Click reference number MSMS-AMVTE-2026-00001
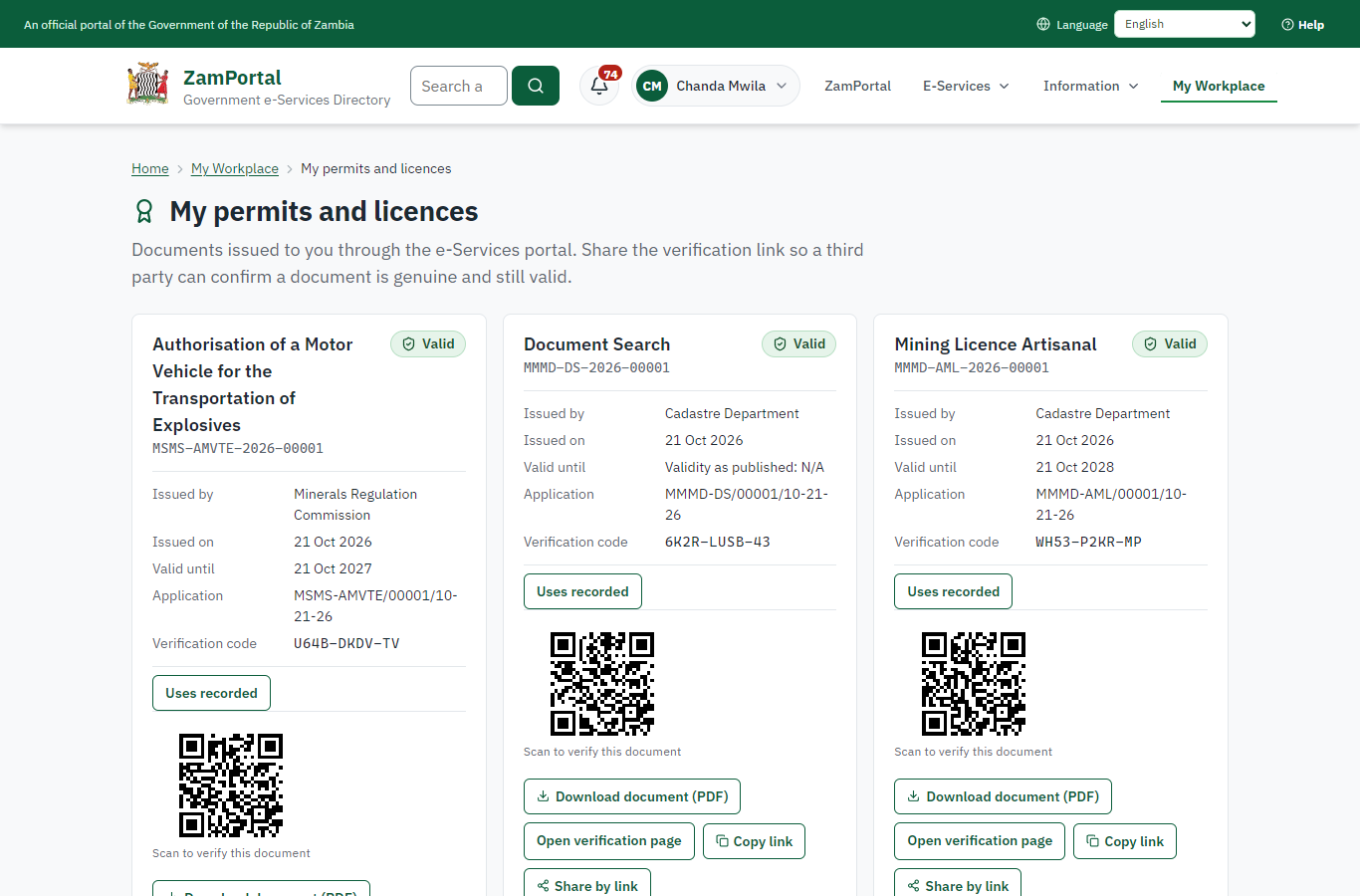 (238, 449)
